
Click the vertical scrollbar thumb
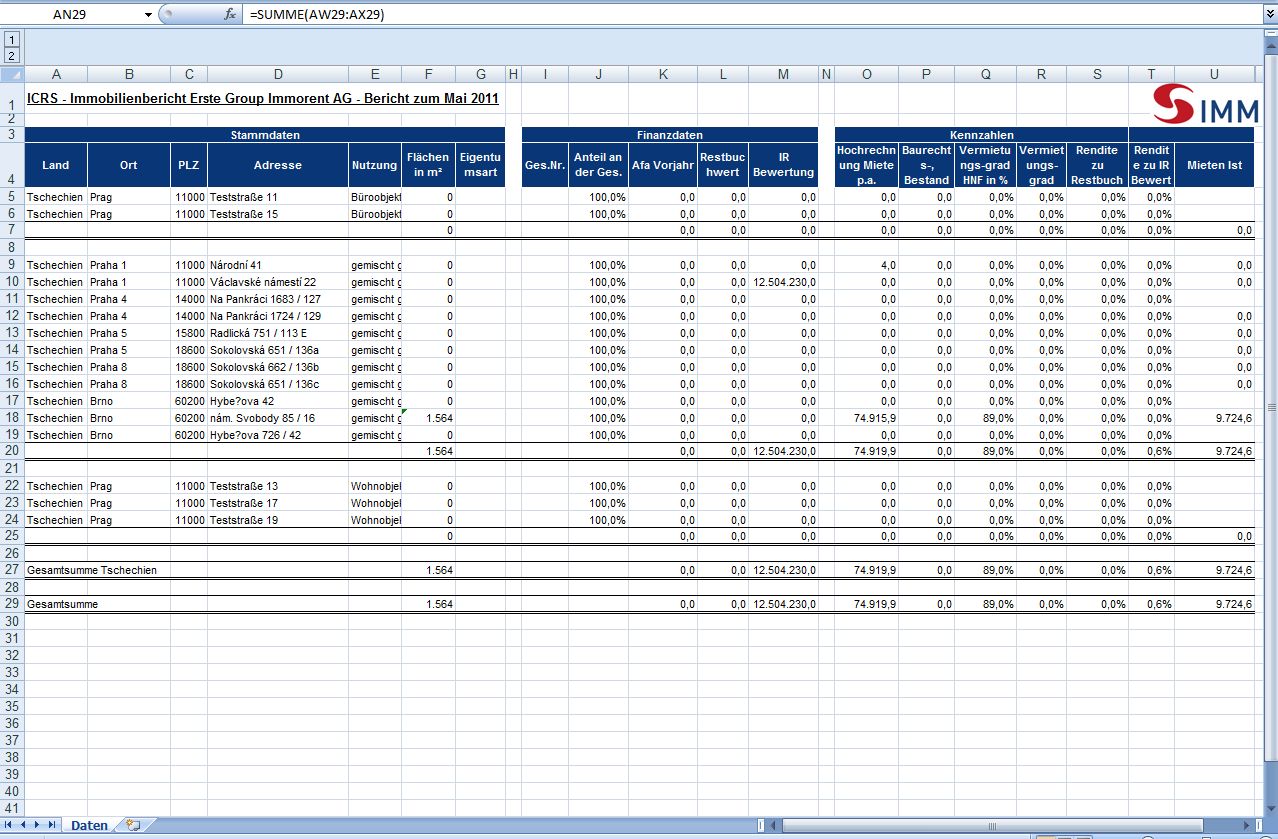coord(1271,408)
